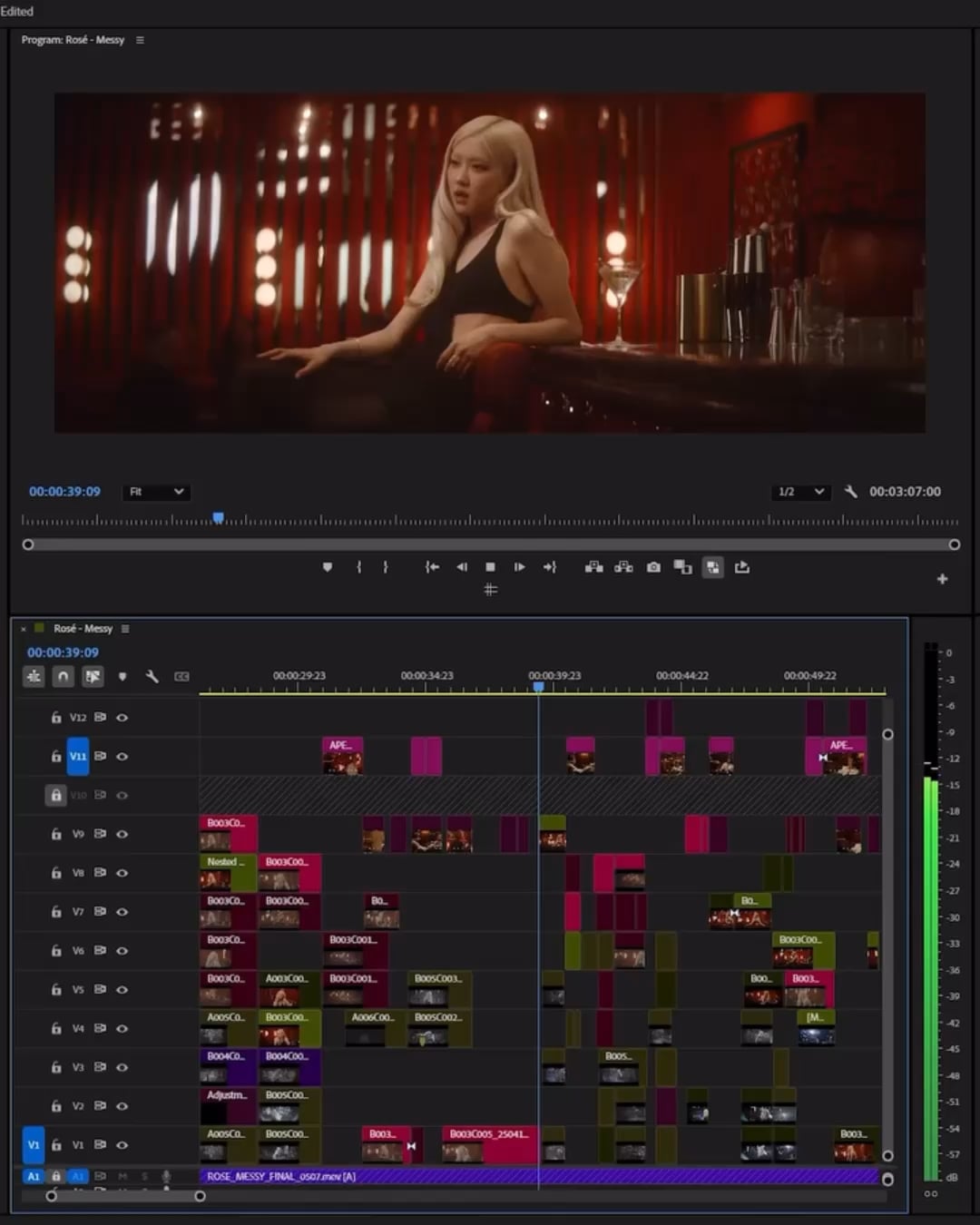Click the timeline horizontal zoom scroll bar

(x=125, y=1196)
